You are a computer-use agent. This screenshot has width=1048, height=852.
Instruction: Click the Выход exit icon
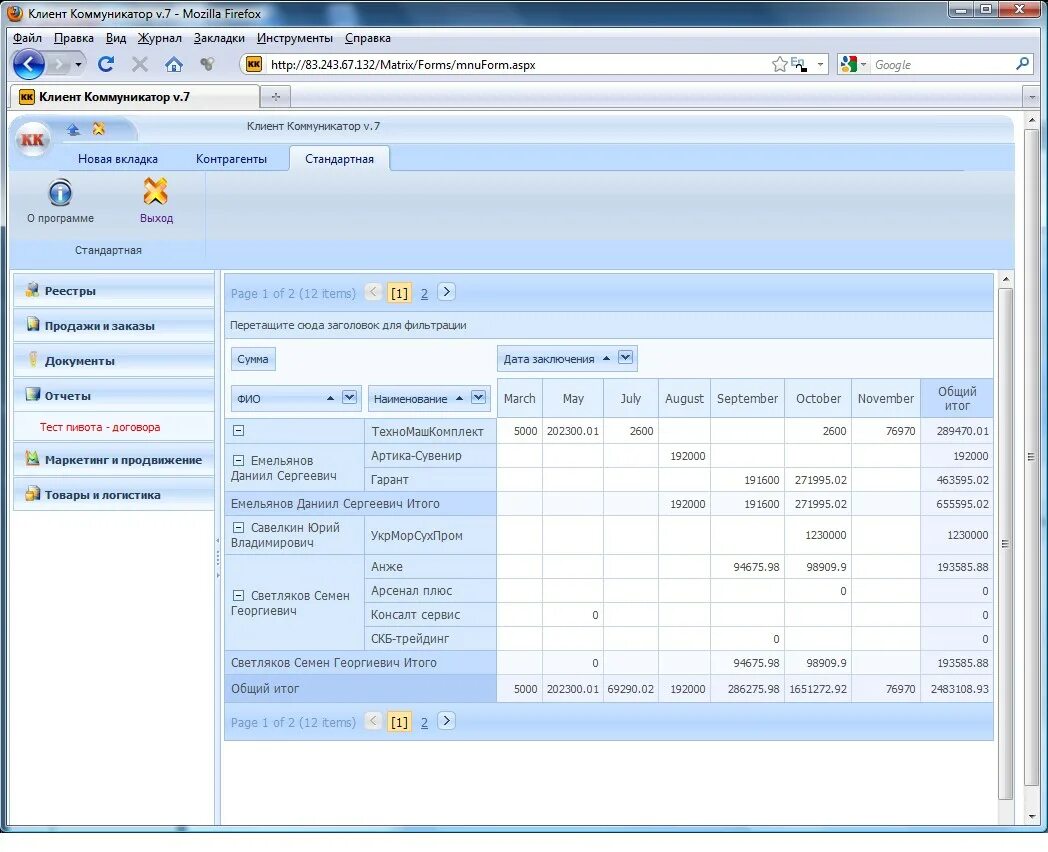pyautogui.click(x=156, y=194)
